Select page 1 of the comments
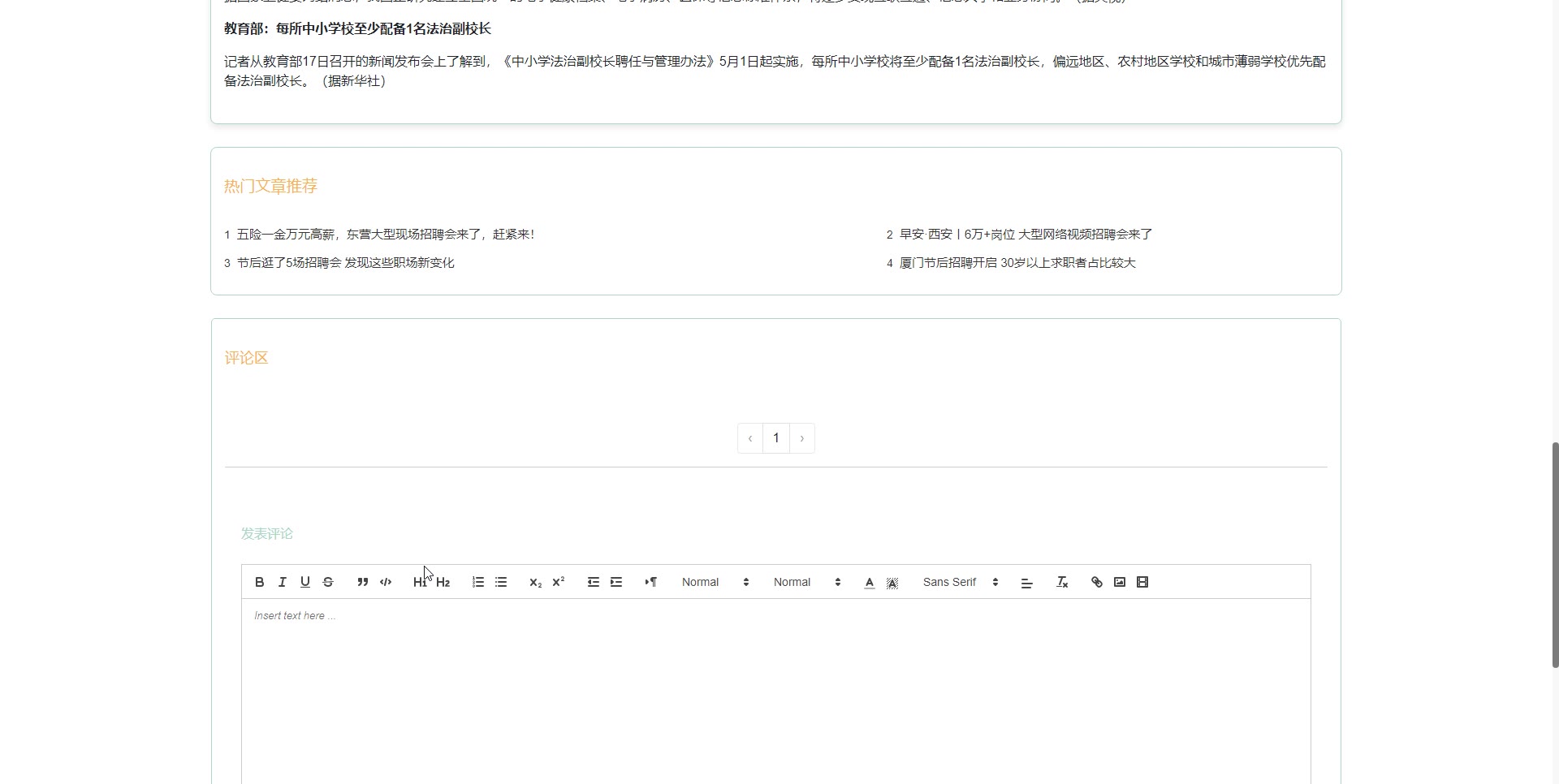Viewport: 1559px width, 784px height. (776, 438)
